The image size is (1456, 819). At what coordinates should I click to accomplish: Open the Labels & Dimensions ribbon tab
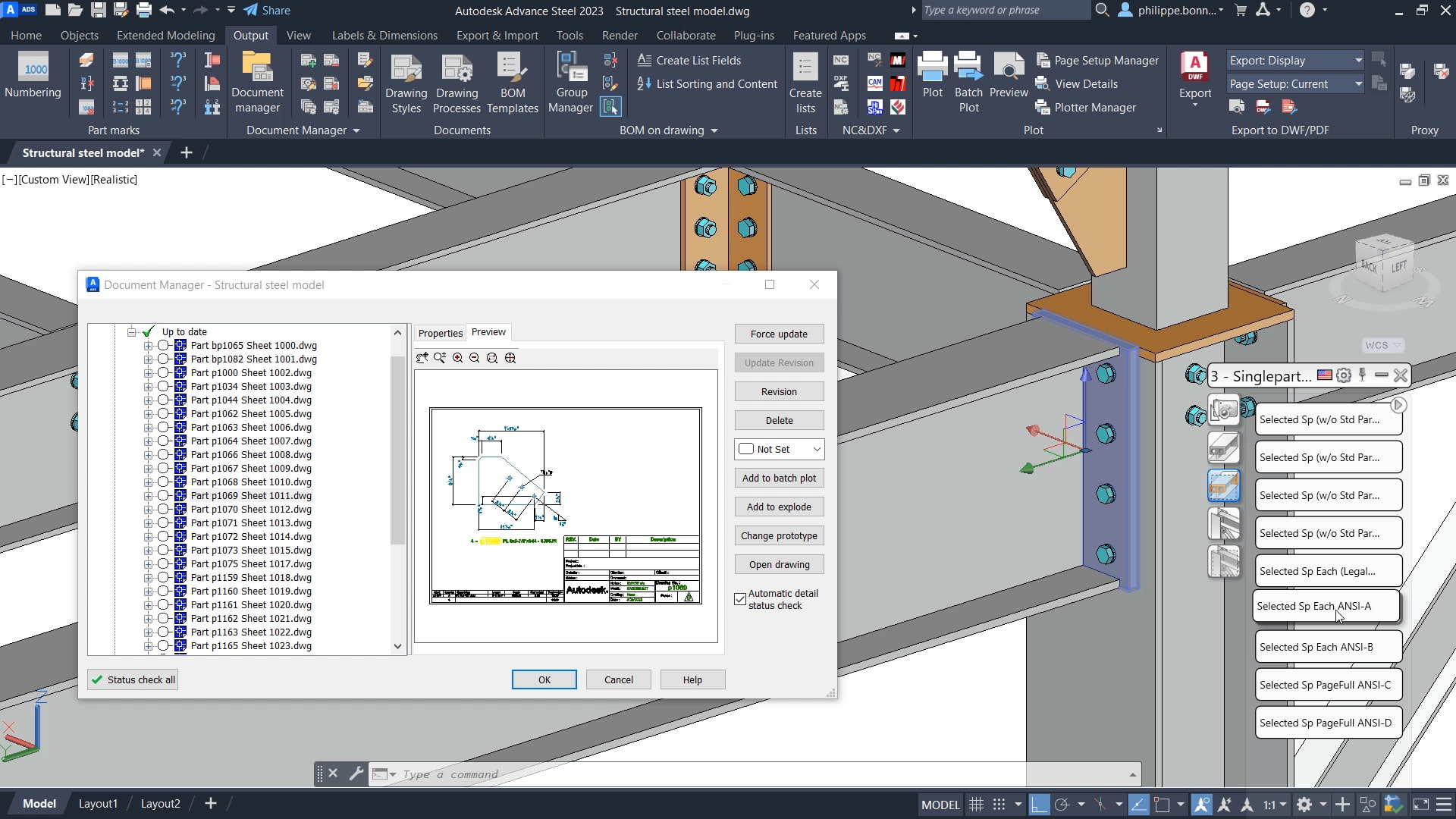click(384, 35)
